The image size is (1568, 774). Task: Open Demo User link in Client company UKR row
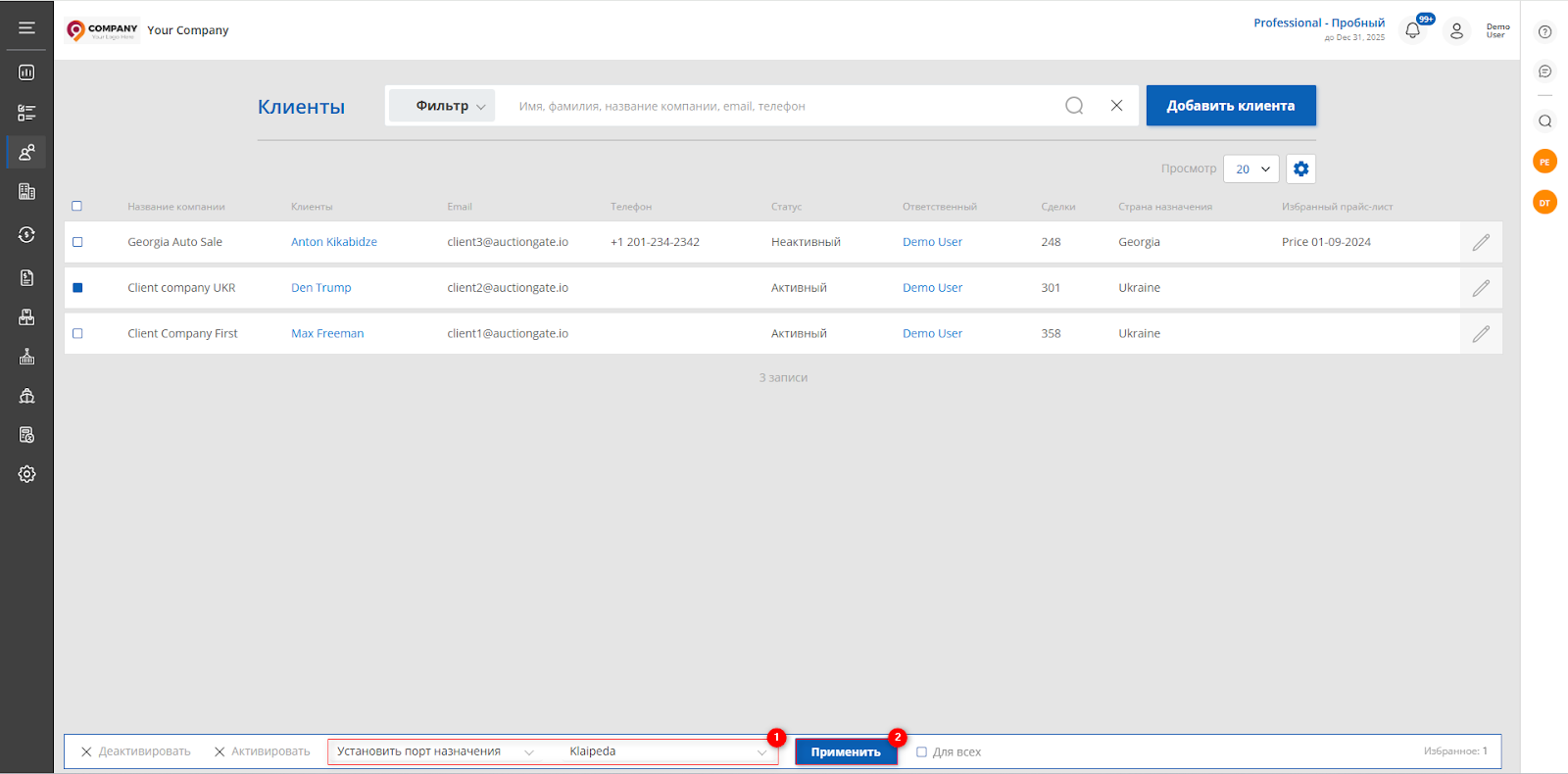click(x=932, y=288)
